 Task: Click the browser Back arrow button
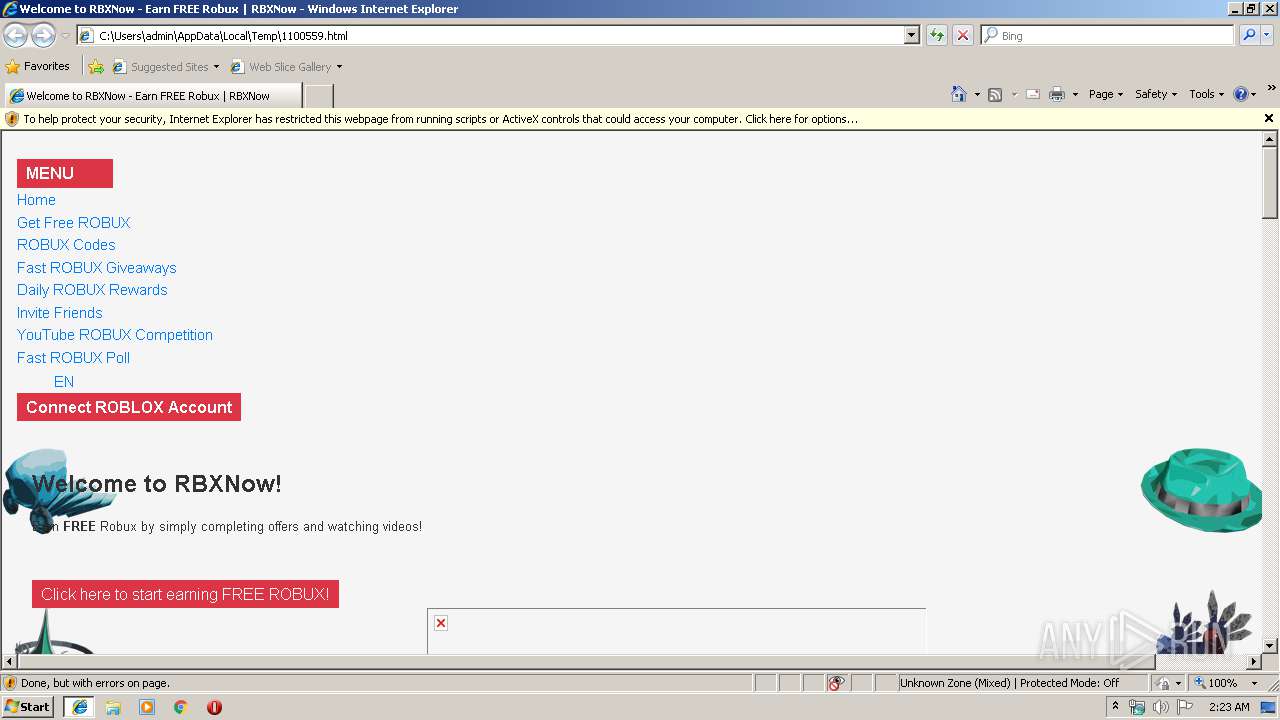pos(15,35)
